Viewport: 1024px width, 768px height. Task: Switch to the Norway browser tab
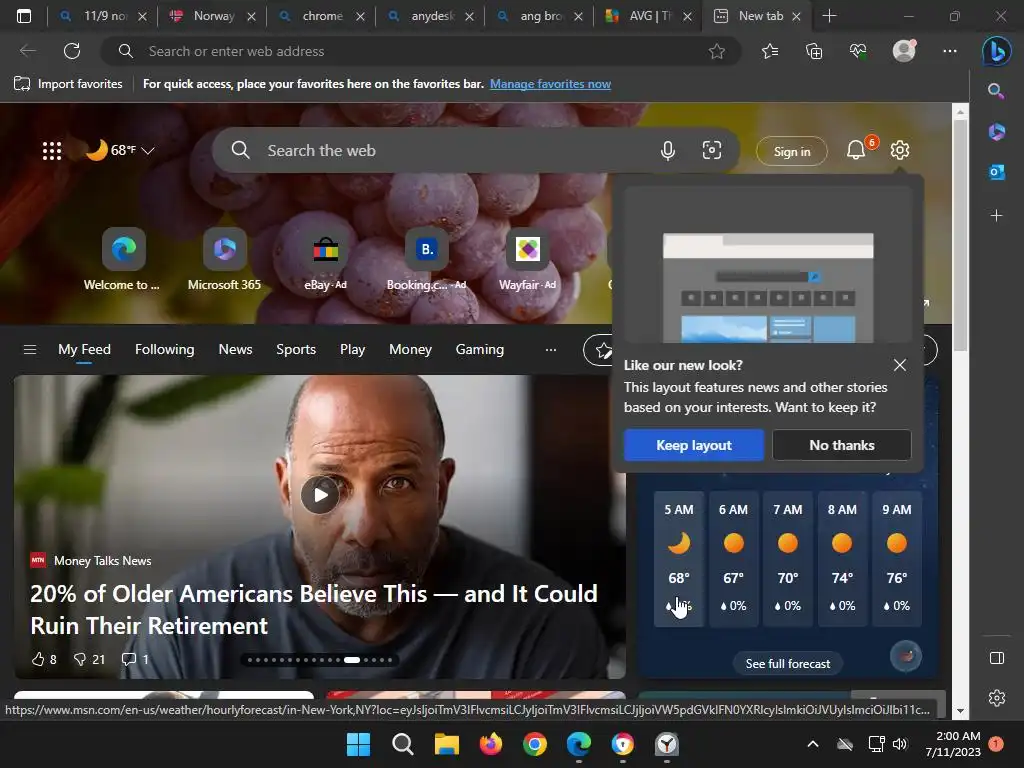pos(212,16)
